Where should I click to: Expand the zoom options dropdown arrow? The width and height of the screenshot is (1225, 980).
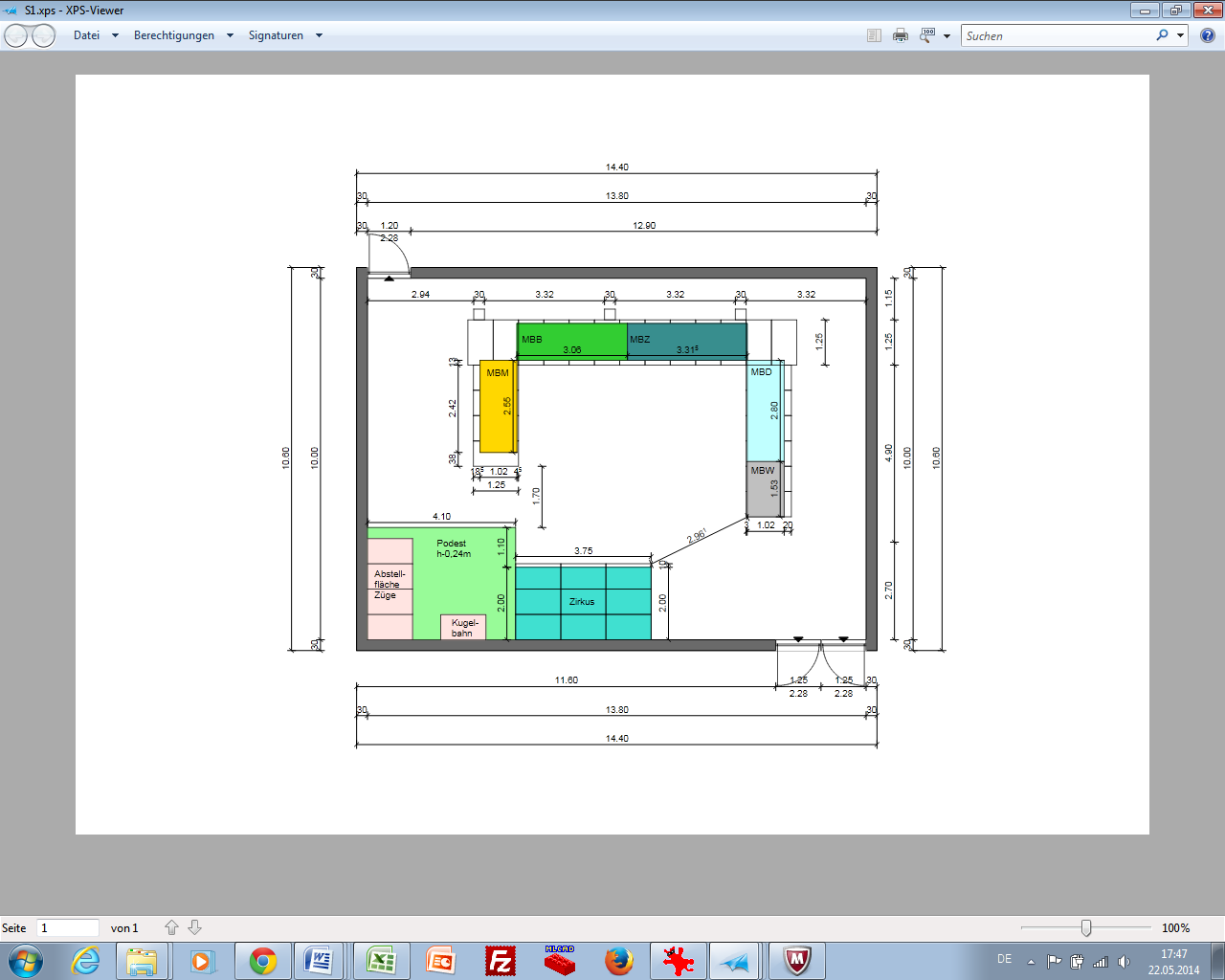pos(947,36)
